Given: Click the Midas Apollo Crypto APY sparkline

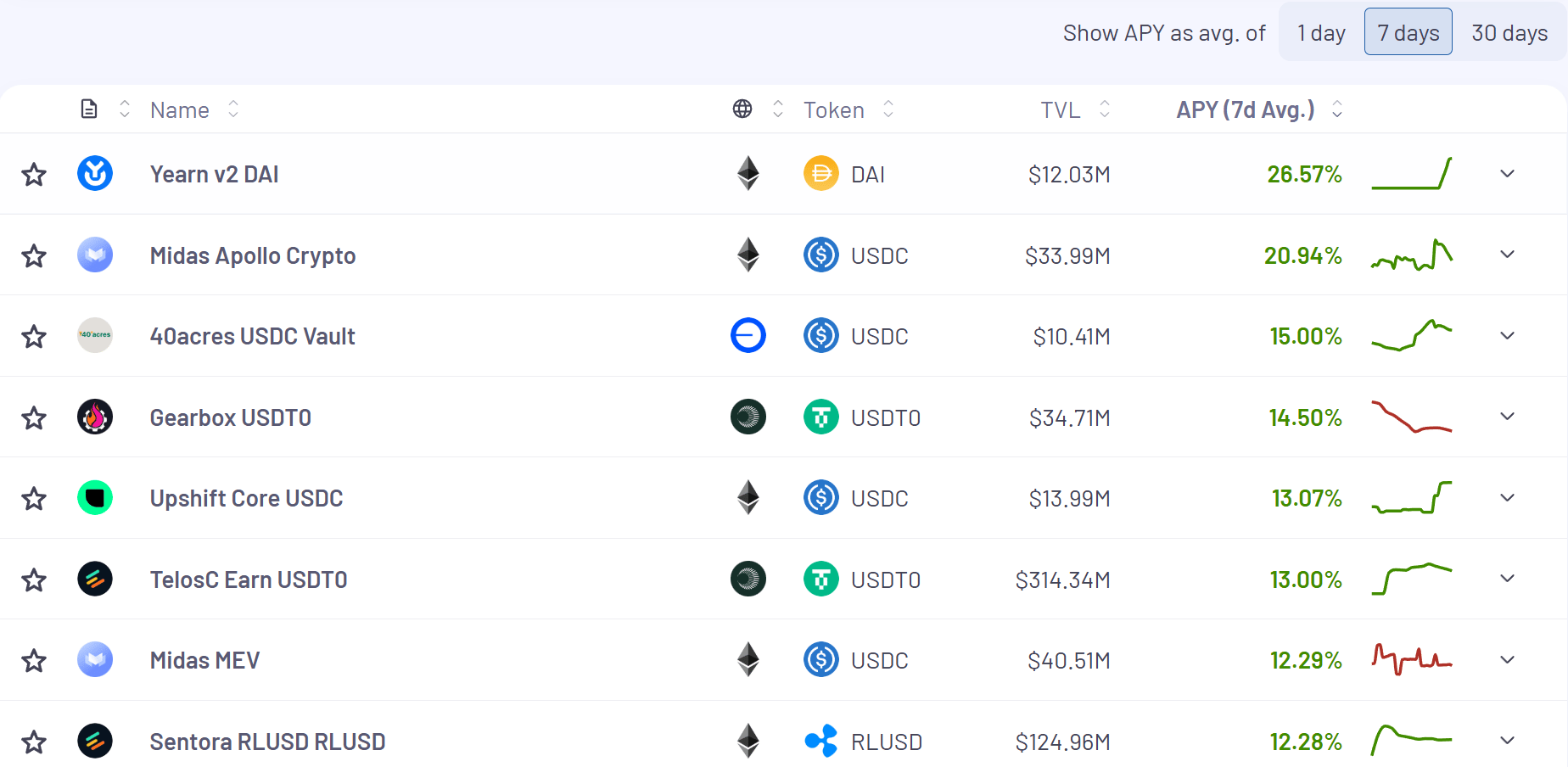Looking at the screenshot, I should click(x=1411, y=255).
